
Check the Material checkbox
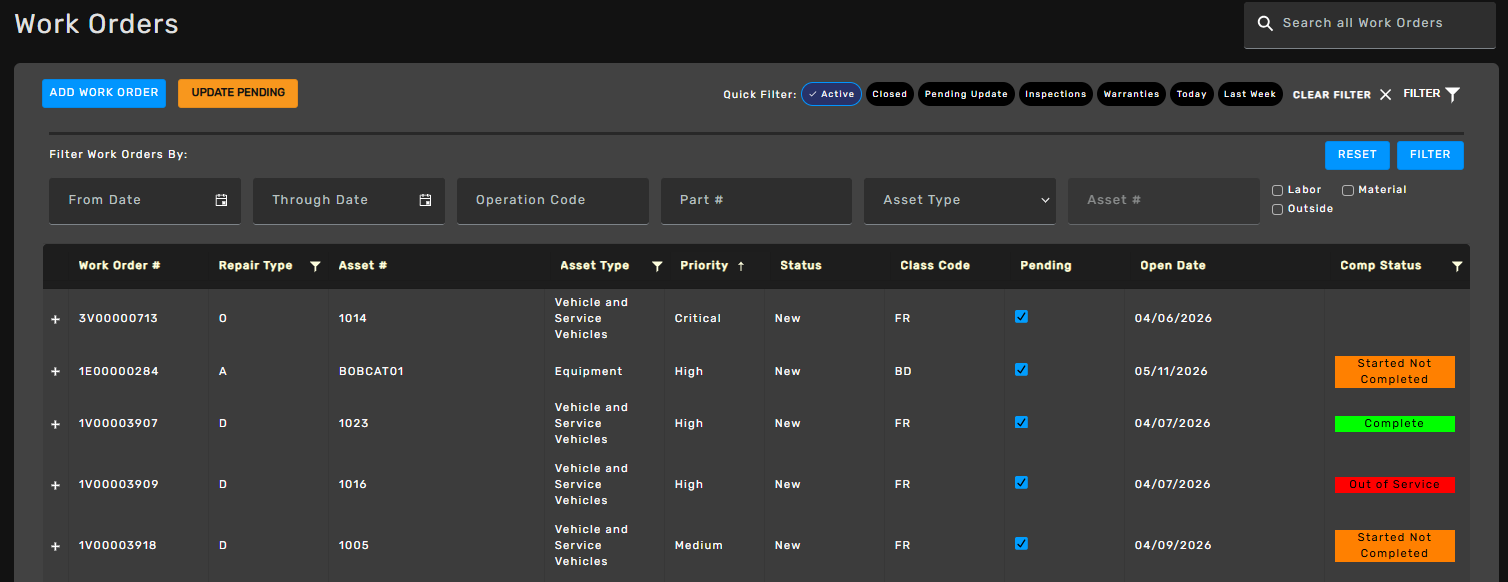pos(1348,190)
